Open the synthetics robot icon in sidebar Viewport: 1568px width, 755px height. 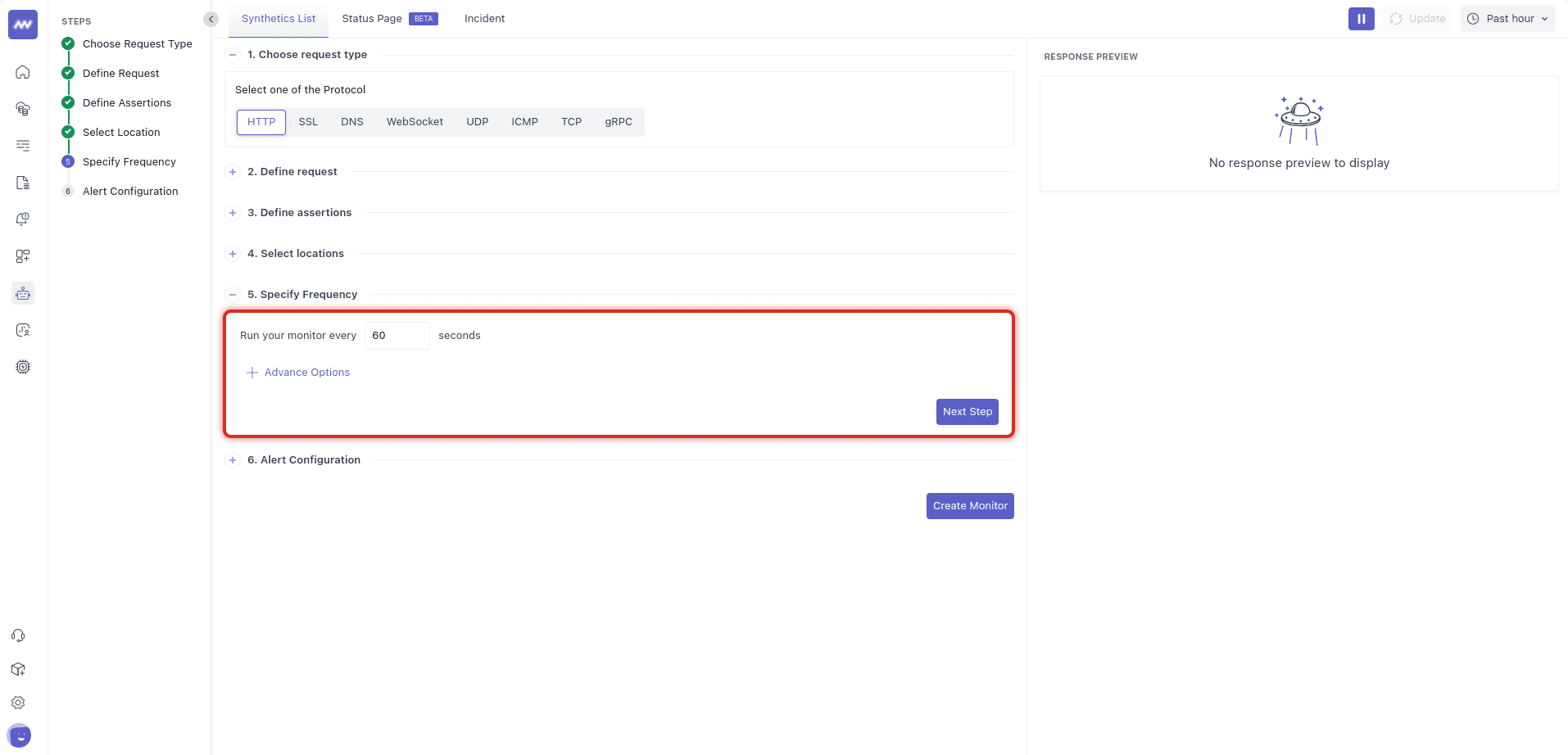pos(23,293)
